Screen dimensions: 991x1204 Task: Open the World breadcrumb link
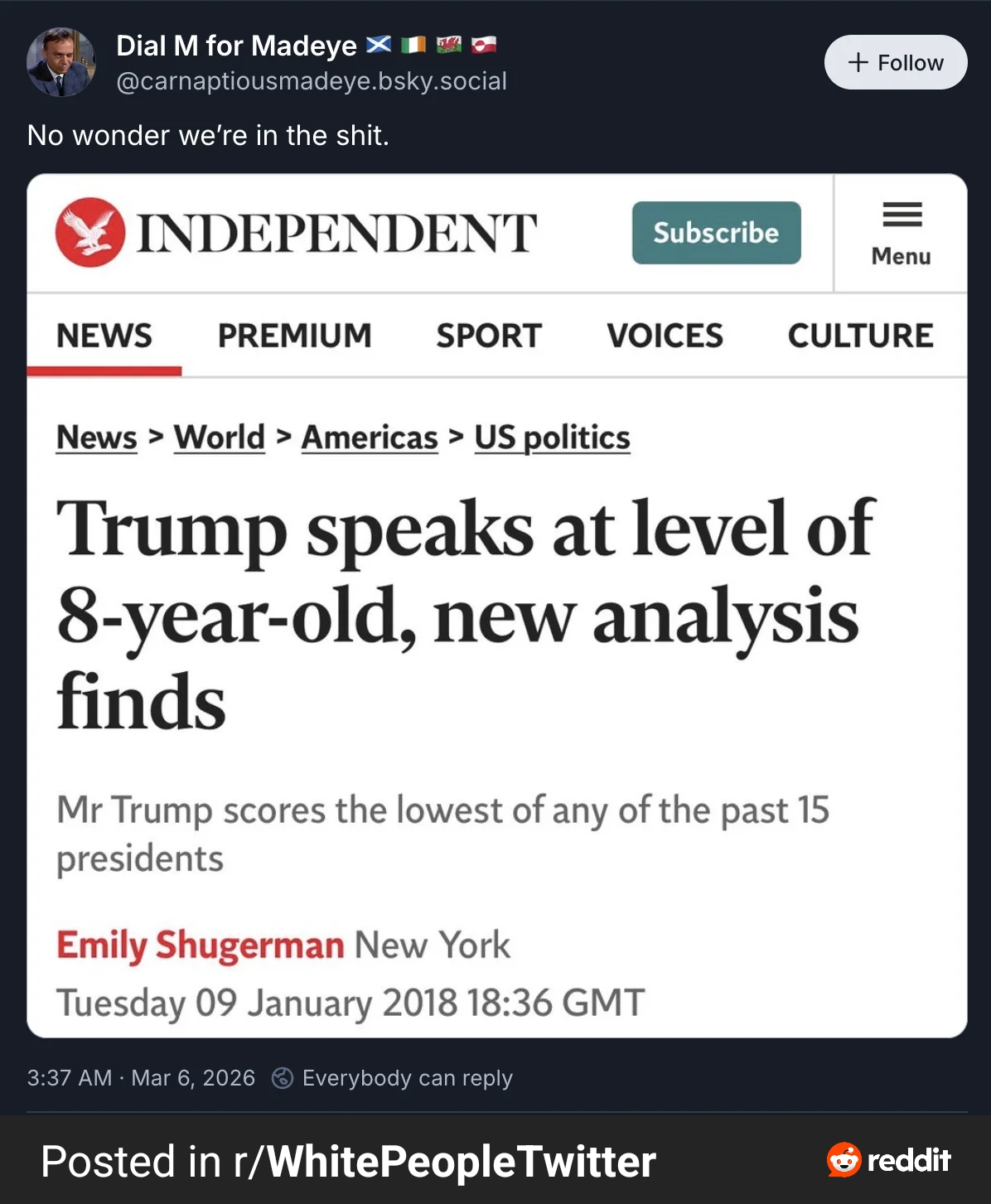[x=220, y=438]
